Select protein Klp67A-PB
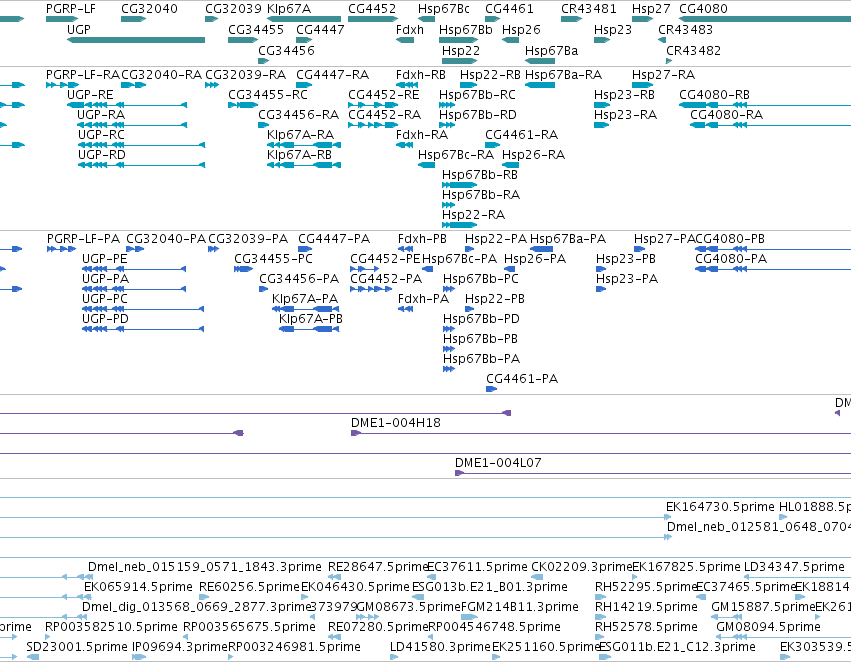Screen dimensions: 851x662 click(x=310, y=319)
